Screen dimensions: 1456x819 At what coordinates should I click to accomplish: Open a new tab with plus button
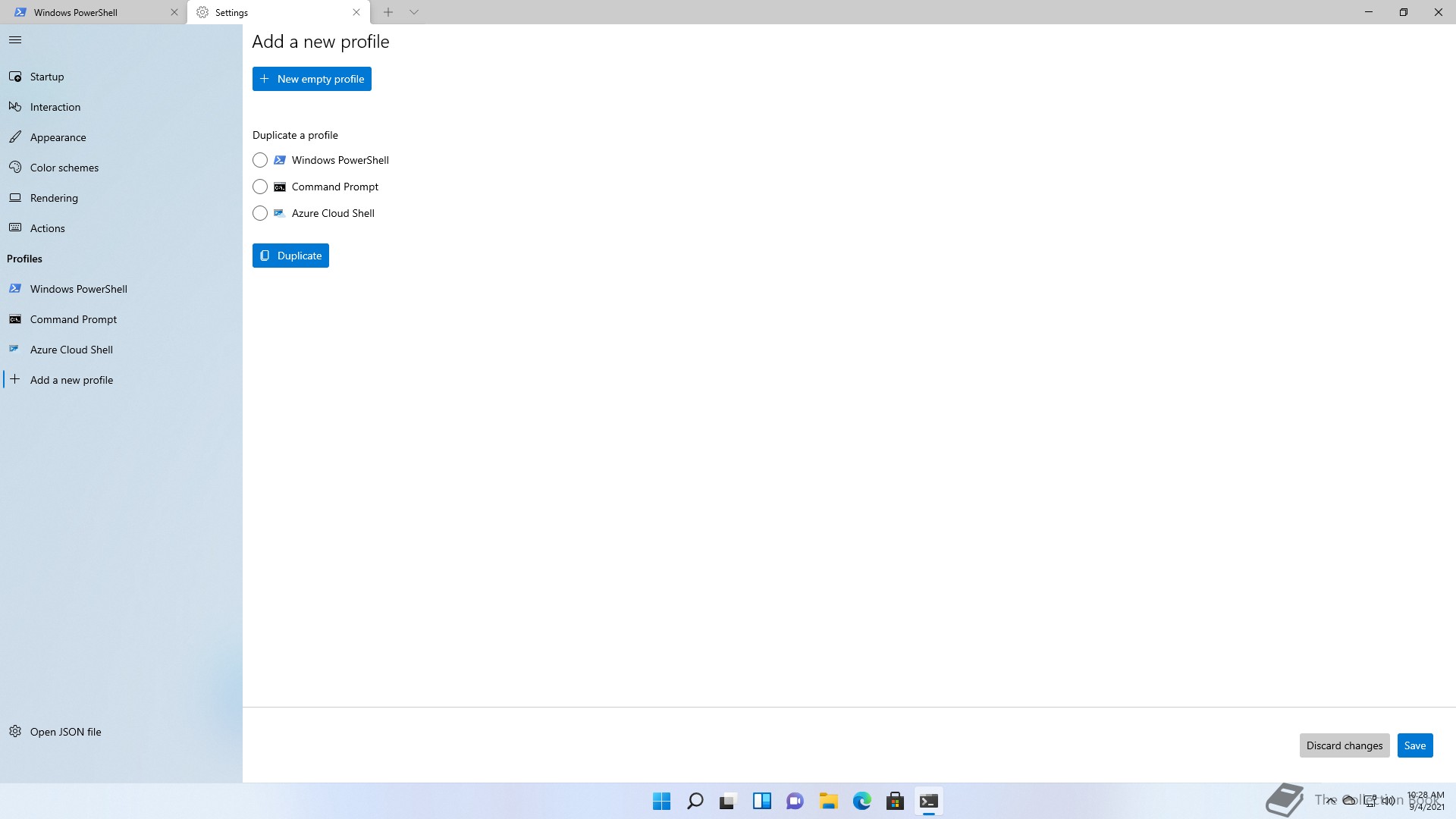388,12
